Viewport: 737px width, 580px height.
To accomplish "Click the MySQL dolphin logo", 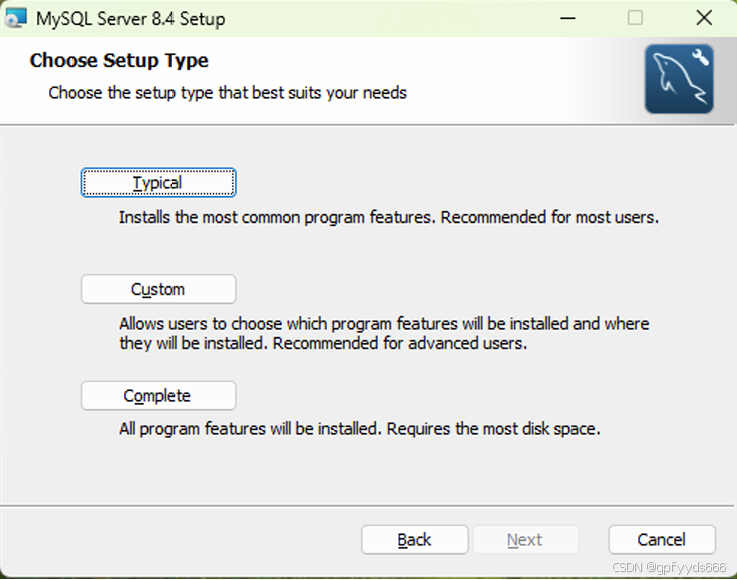I will [679, 79].
